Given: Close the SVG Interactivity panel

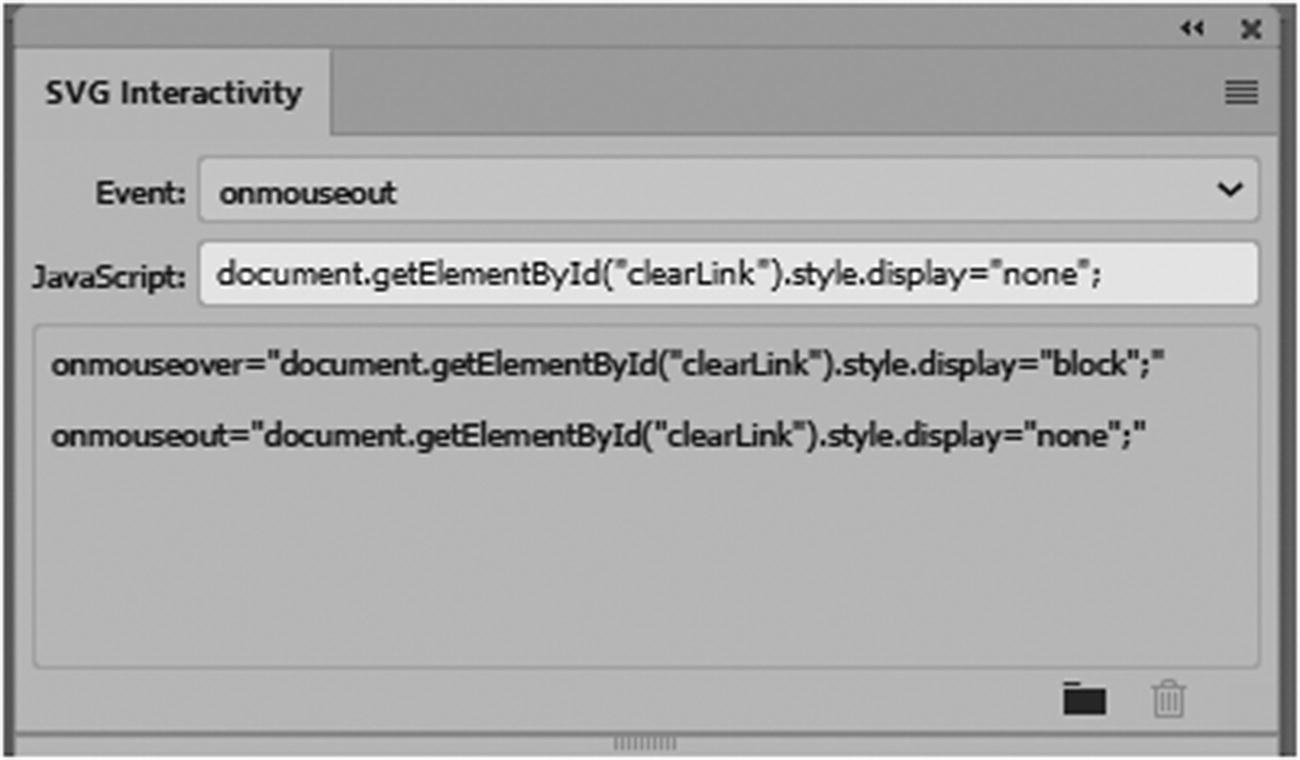Looking at the screenshot, I should 1250,29.
